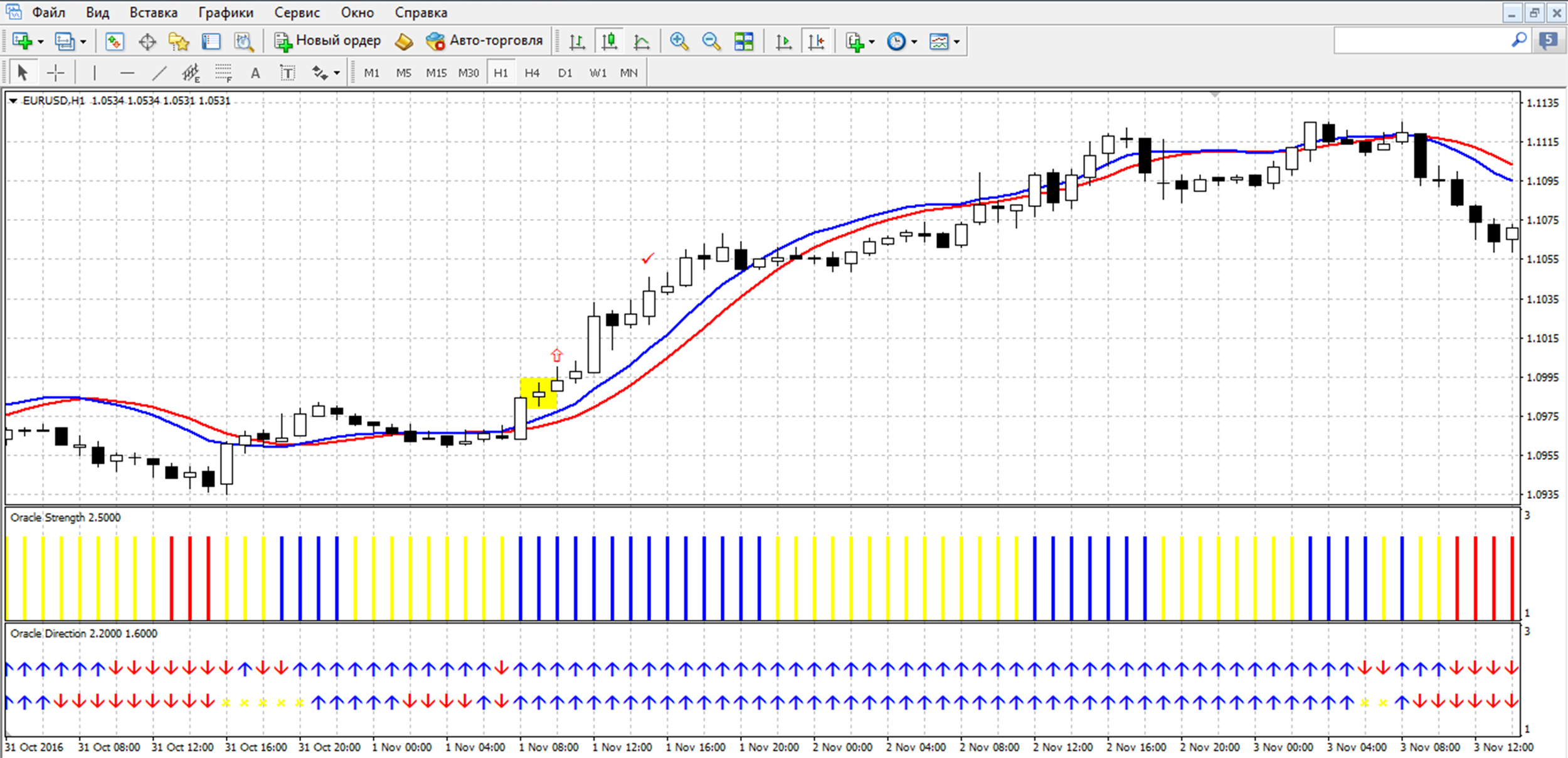This screenshot has height=758, width=1568.
Task: Open the MetaEditor book icon
Action: point(404,41)
